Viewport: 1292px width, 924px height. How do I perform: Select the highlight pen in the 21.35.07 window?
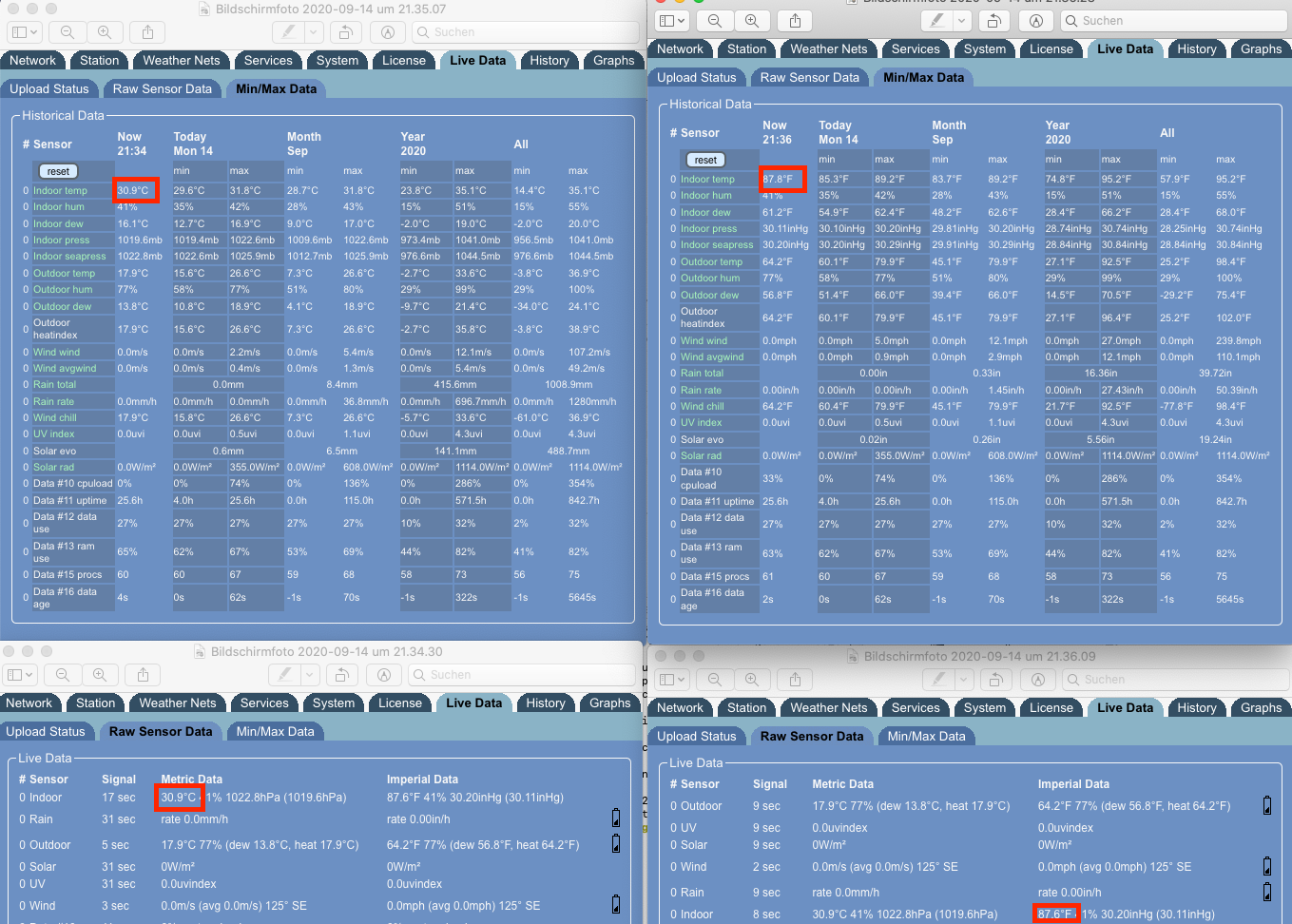point(288,31)
